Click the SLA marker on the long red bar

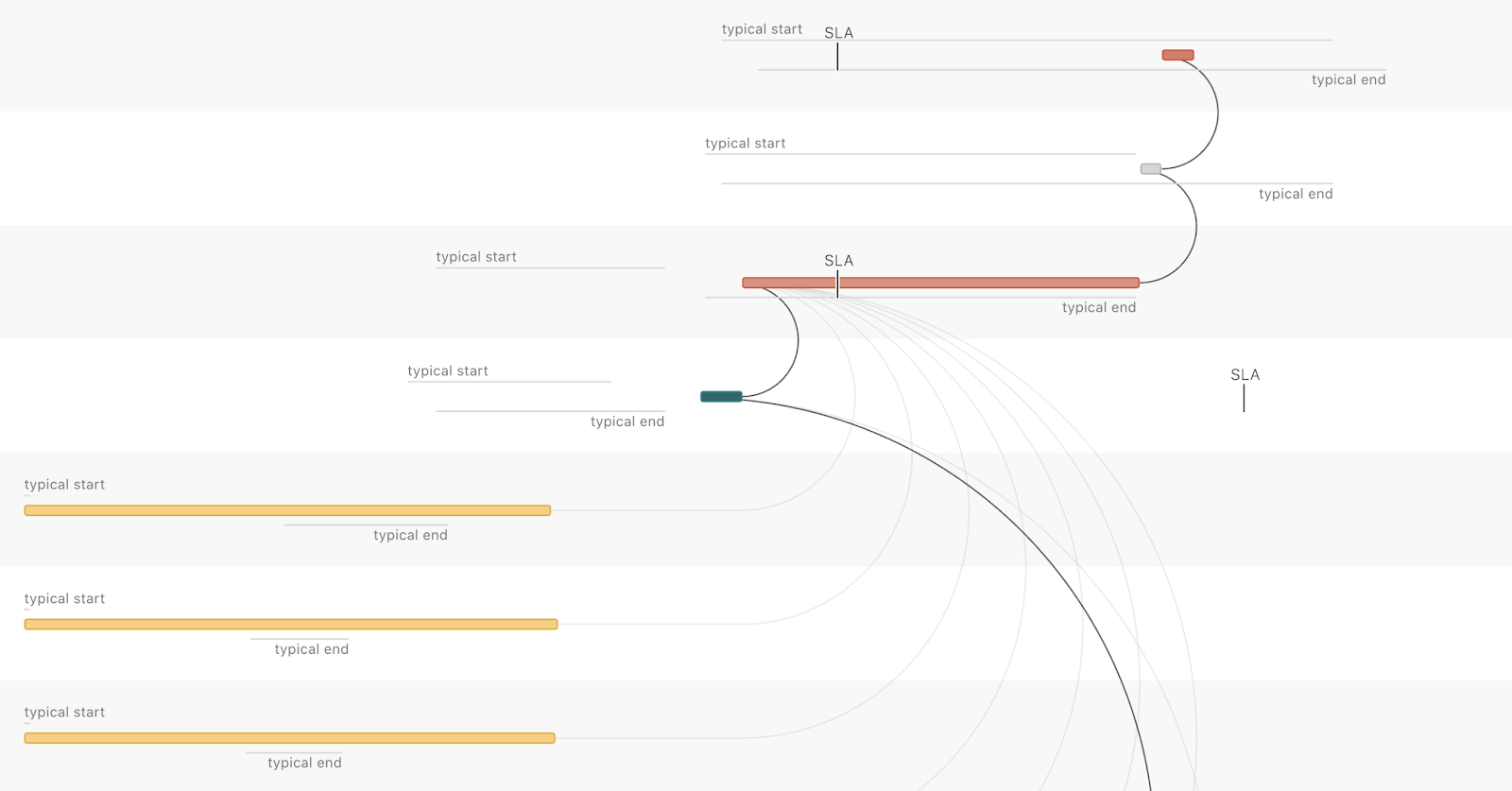coord(838,275)
